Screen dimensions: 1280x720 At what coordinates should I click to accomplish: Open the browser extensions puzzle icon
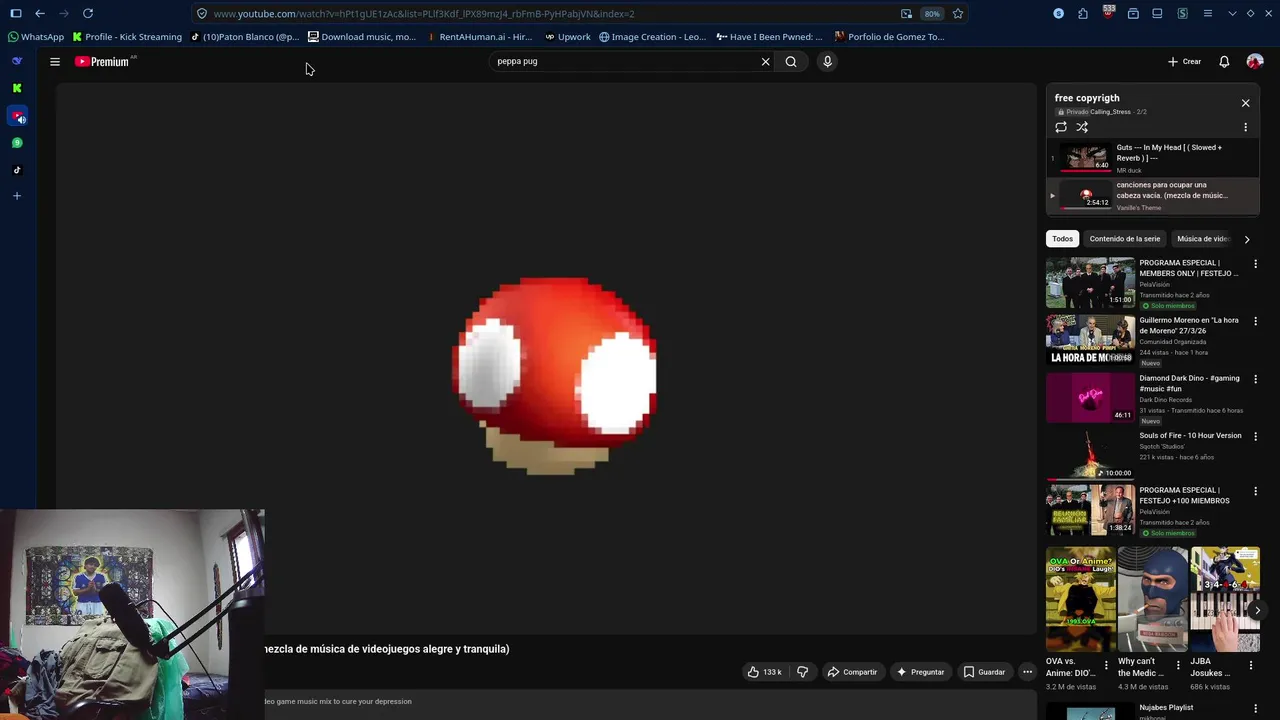point(1083,13)
